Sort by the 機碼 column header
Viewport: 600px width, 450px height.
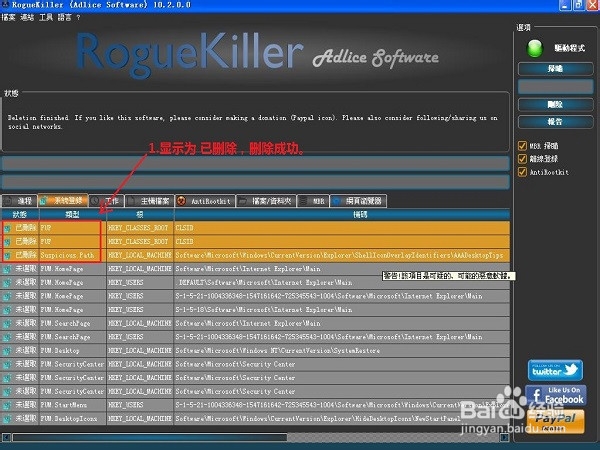tap(342, 215)
